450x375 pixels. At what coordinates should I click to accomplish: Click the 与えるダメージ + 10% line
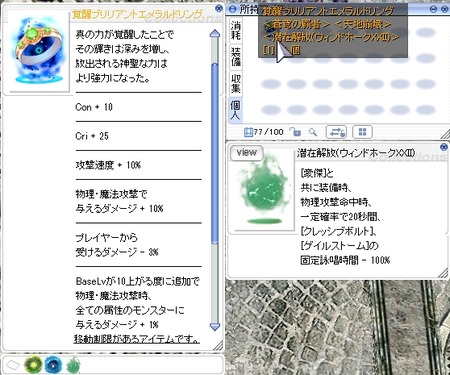(x=119, y=209)
